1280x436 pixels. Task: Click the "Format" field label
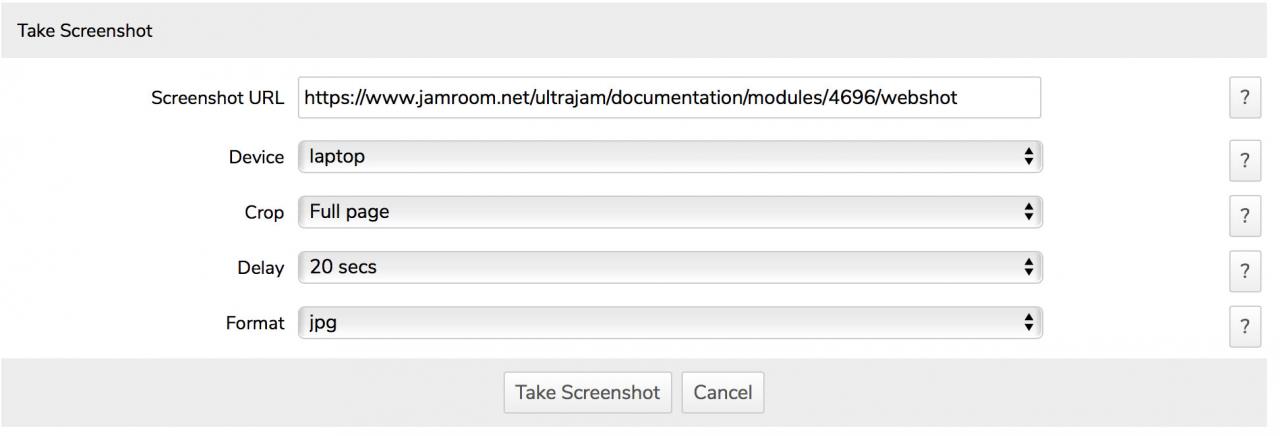[x=255, y=324]
